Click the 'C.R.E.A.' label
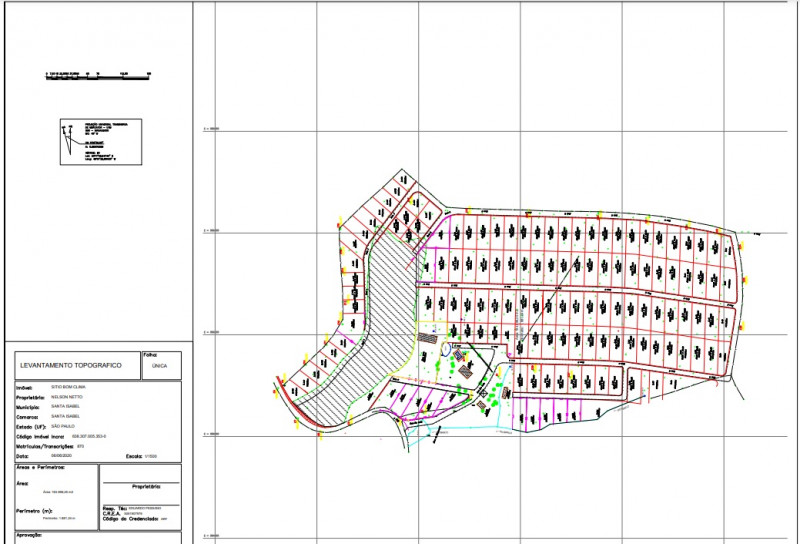The width and height of the screenshot is (800, 544). (112, 513)
